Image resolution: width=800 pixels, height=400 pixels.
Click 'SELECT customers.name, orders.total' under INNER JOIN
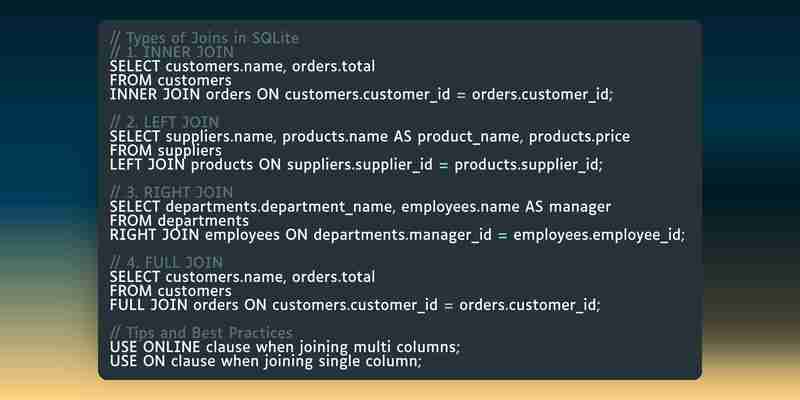[x=242, y=66]
